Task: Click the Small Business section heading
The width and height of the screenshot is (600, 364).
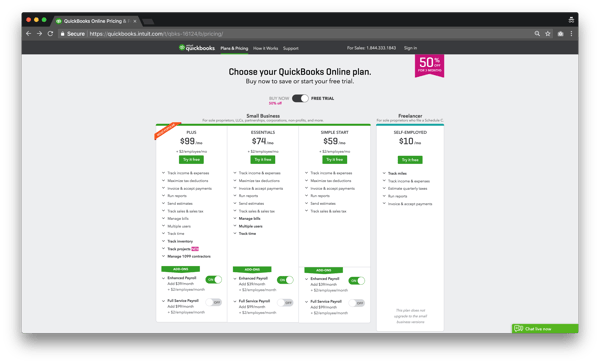Action: (x=263, y=116)
